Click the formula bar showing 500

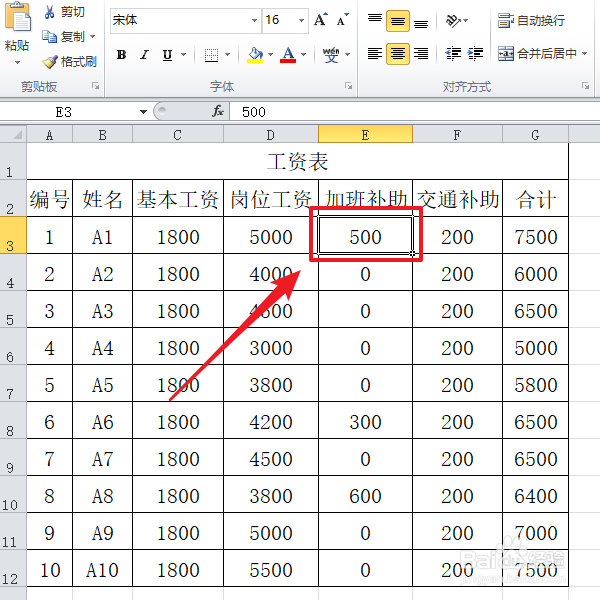(415, 112)
